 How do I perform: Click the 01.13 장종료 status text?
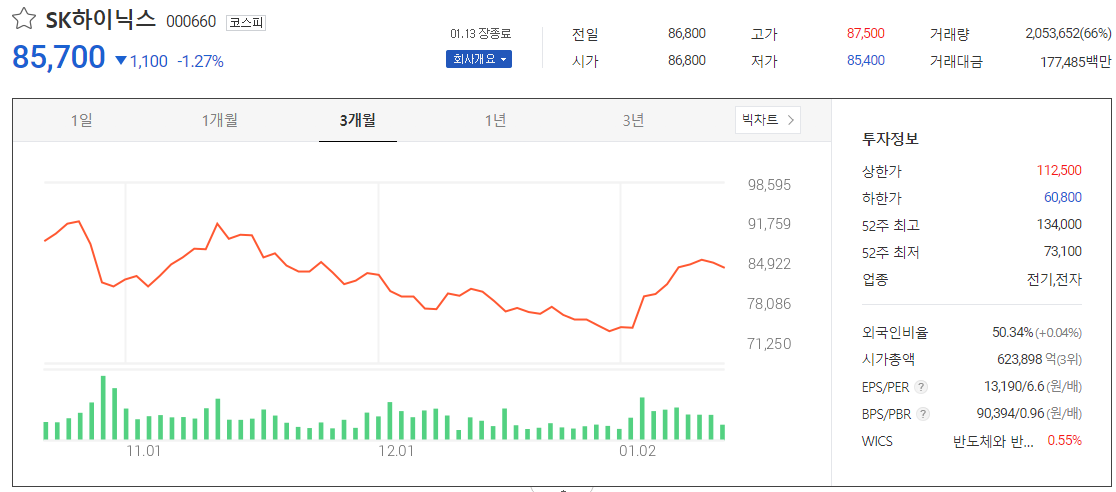coord(480,33)
